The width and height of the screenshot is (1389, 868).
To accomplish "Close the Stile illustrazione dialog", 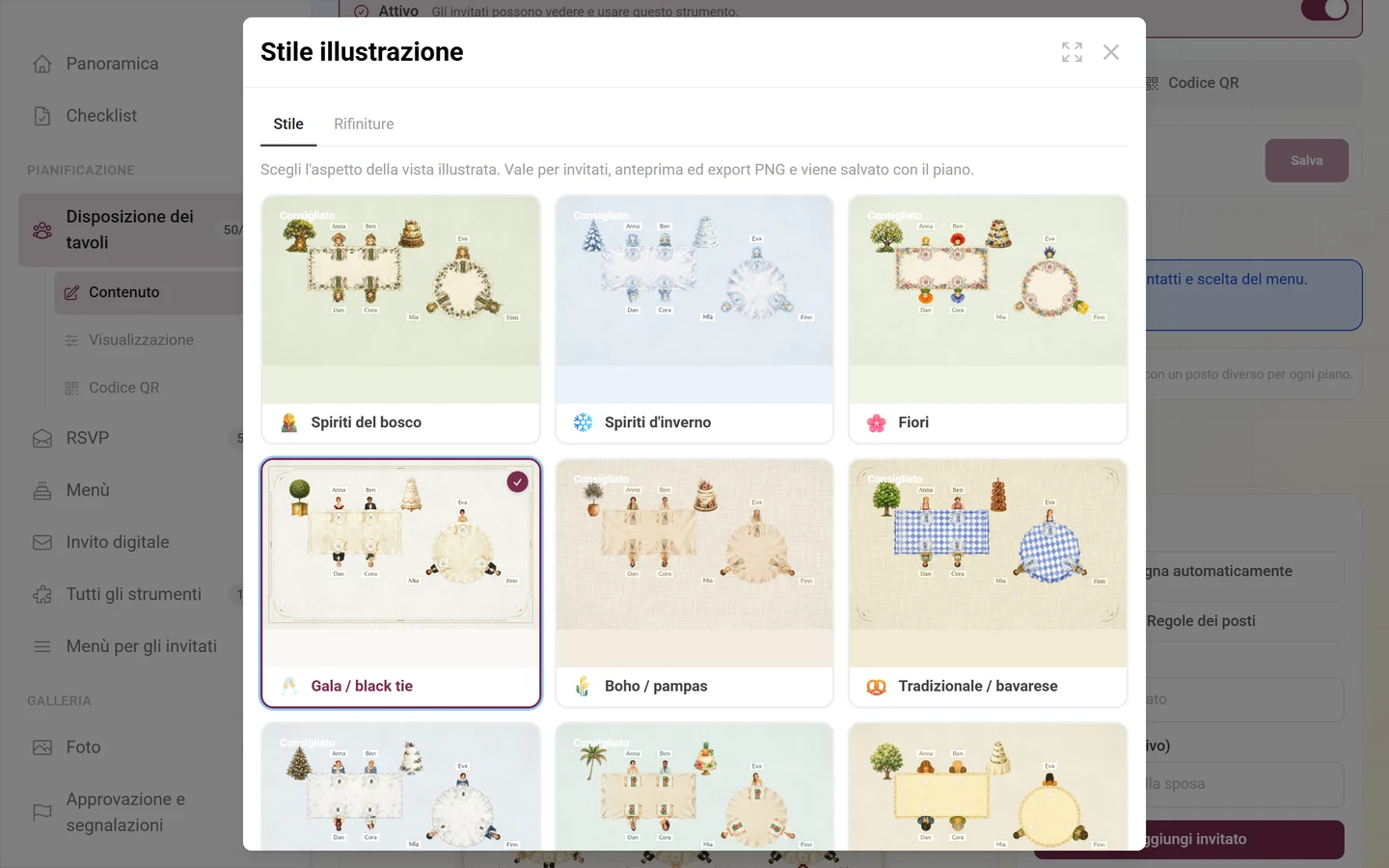I will (1111, 52).
